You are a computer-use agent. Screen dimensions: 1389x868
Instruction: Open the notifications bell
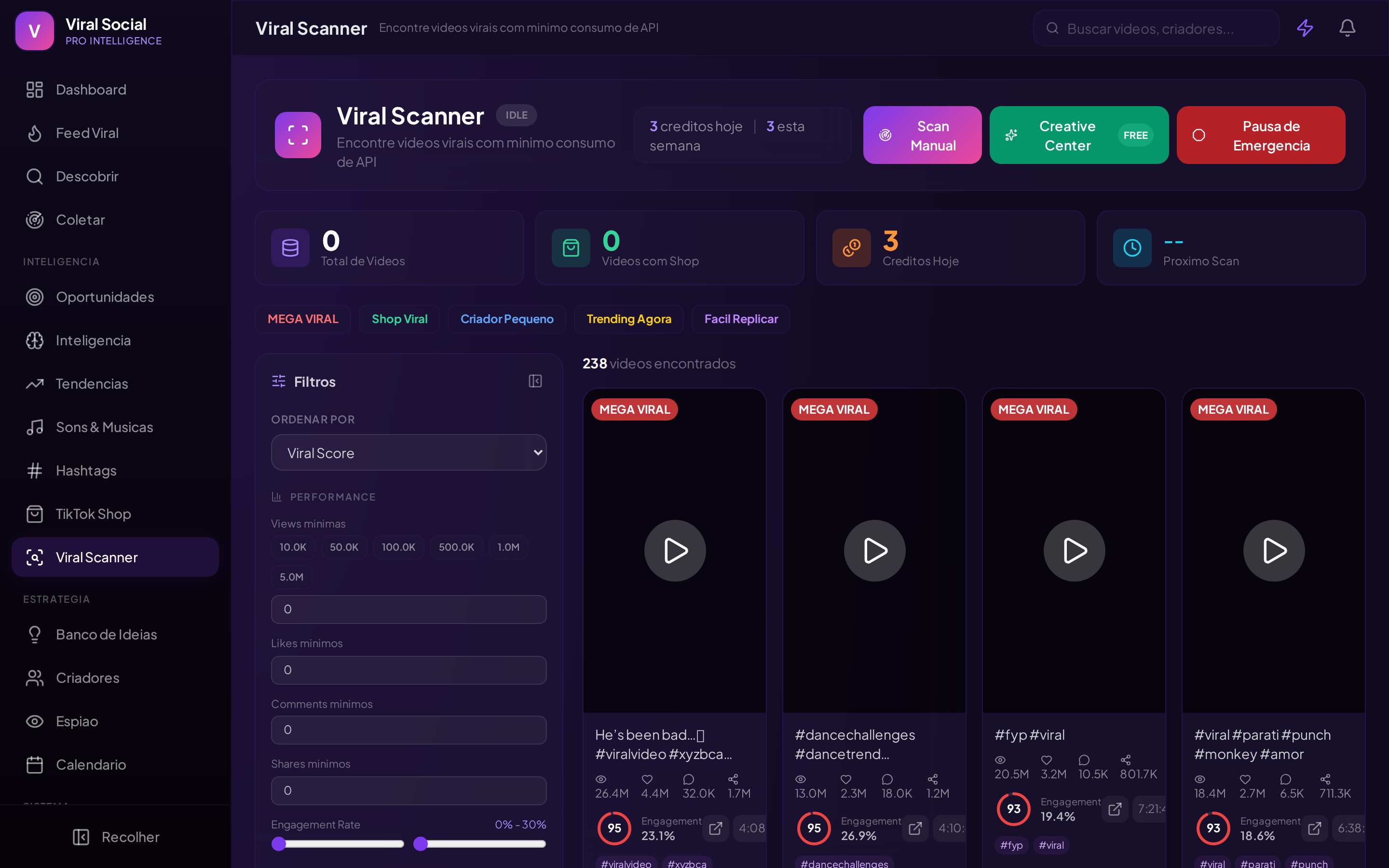pos(1347,28)
